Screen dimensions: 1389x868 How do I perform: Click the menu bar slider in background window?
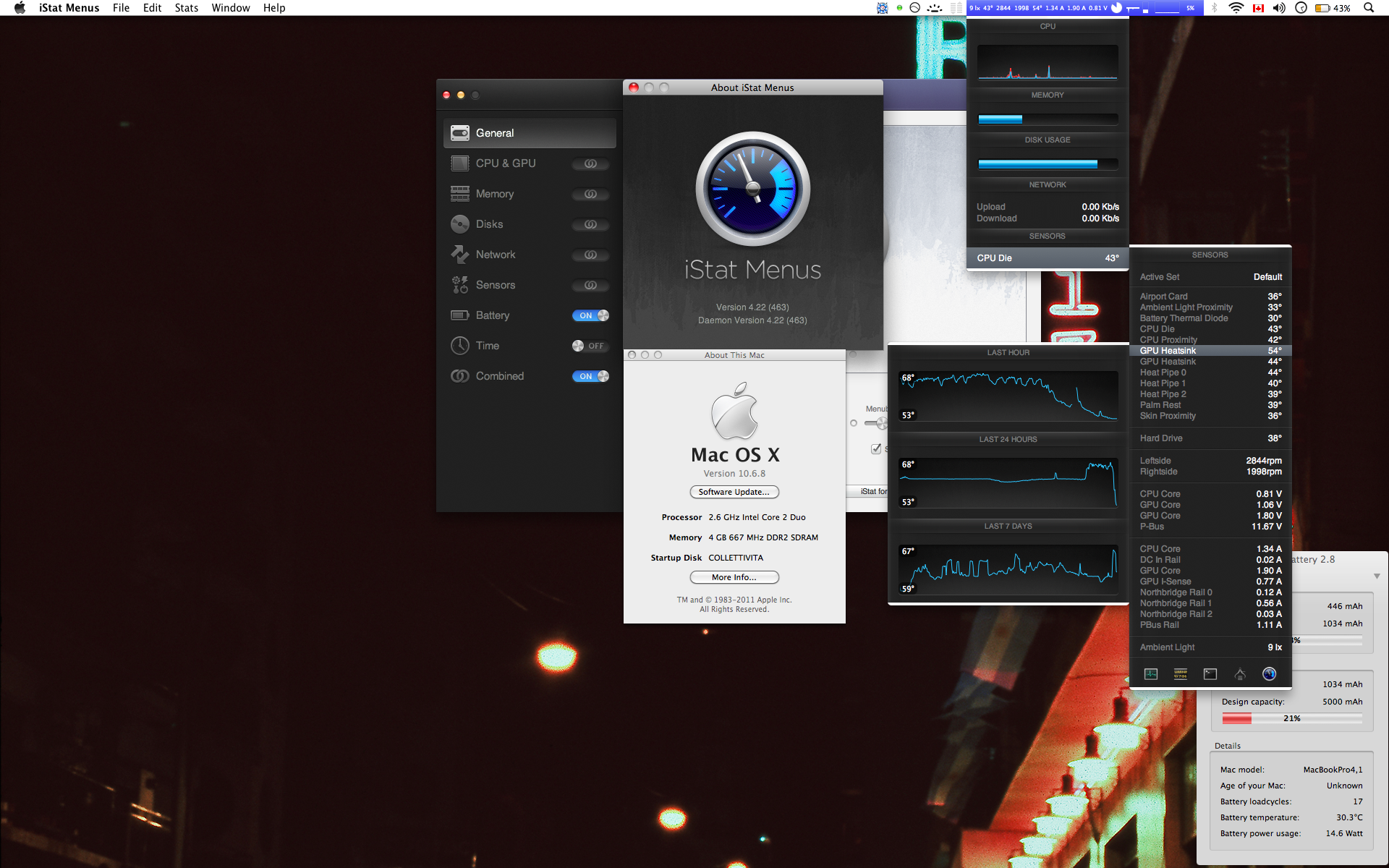[x=876, y=423]
